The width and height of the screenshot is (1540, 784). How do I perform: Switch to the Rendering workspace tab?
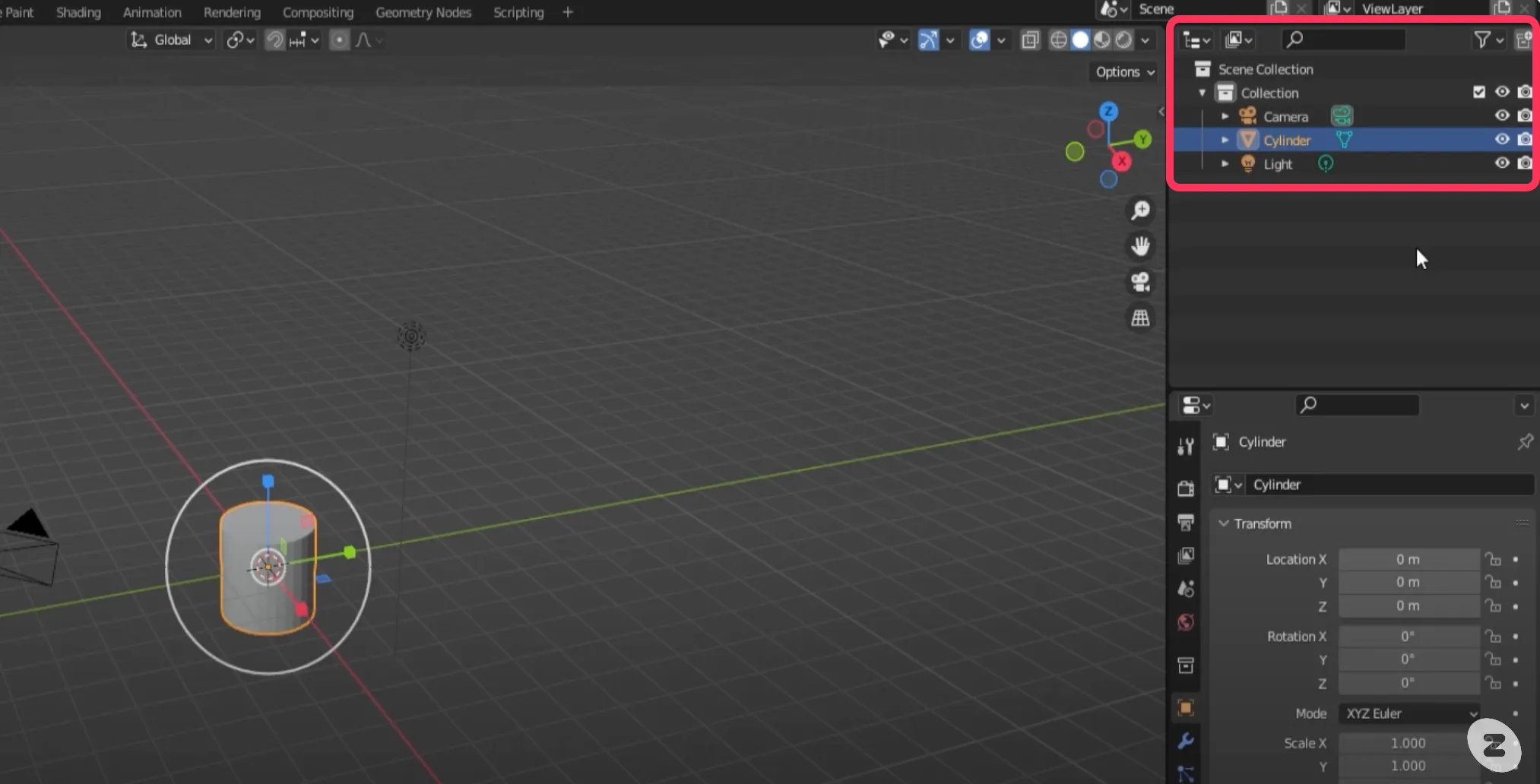tap(232, 12)
